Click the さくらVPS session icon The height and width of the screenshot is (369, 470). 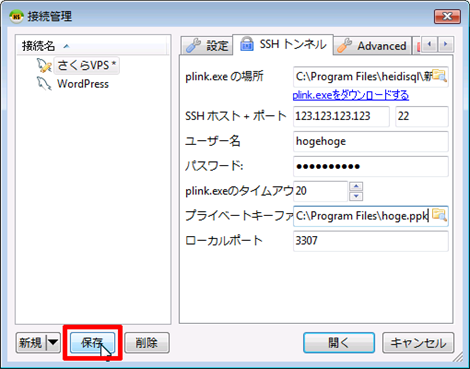pyautogui.click(x=44, y=65)
